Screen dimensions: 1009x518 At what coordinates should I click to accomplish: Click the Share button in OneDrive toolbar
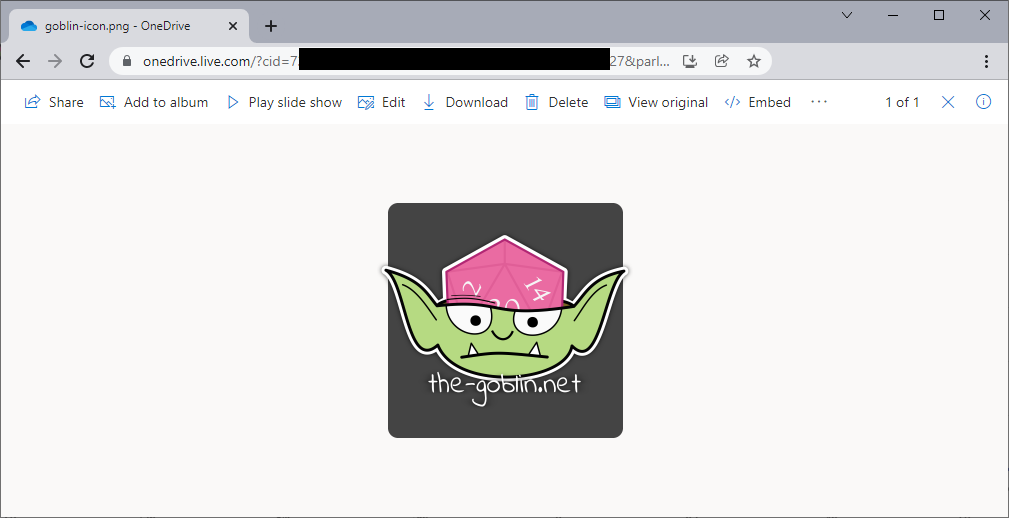[54, 102]
